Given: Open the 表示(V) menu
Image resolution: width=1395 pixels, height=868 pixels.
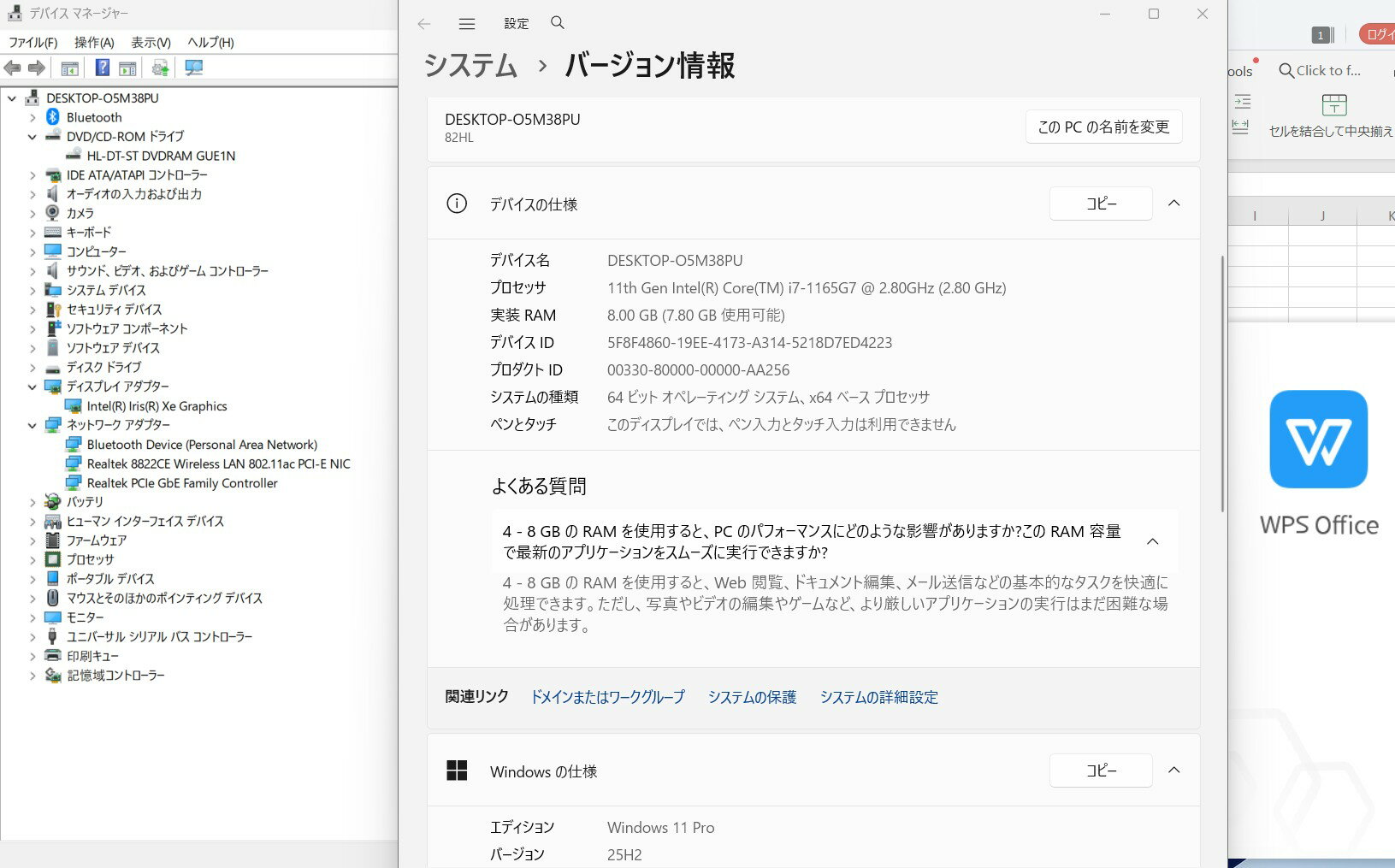Looking at the screenshot, I should click(x=151, y=43).
